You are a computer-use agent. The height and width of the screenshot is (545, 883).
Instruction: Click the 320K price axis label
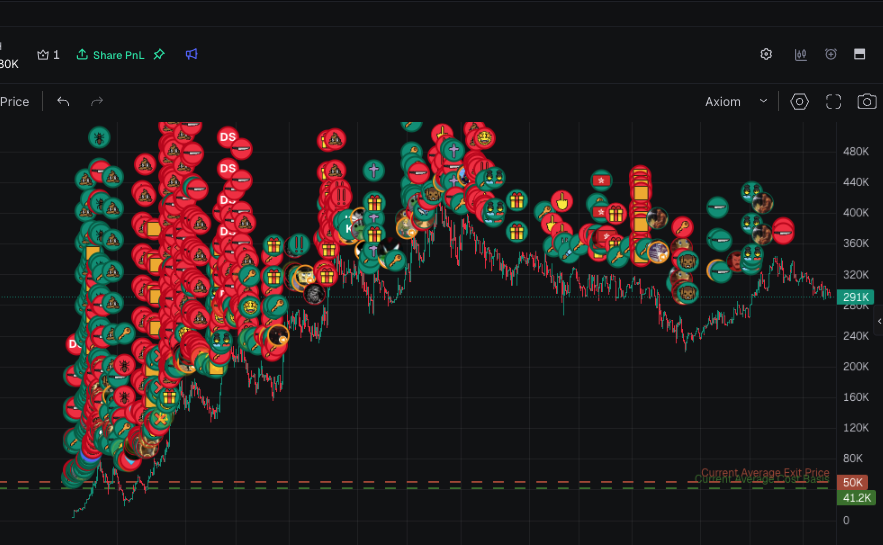[855, 275]
